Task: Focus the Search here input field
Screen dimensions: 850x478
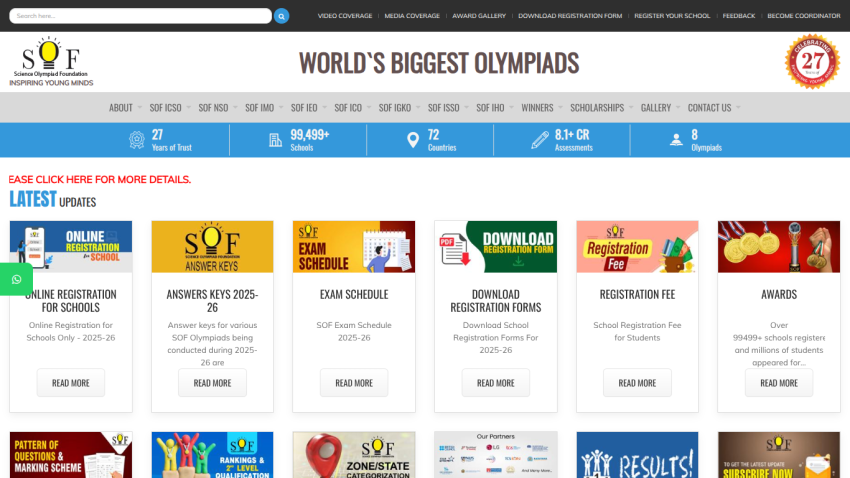Action: point(140,16)
